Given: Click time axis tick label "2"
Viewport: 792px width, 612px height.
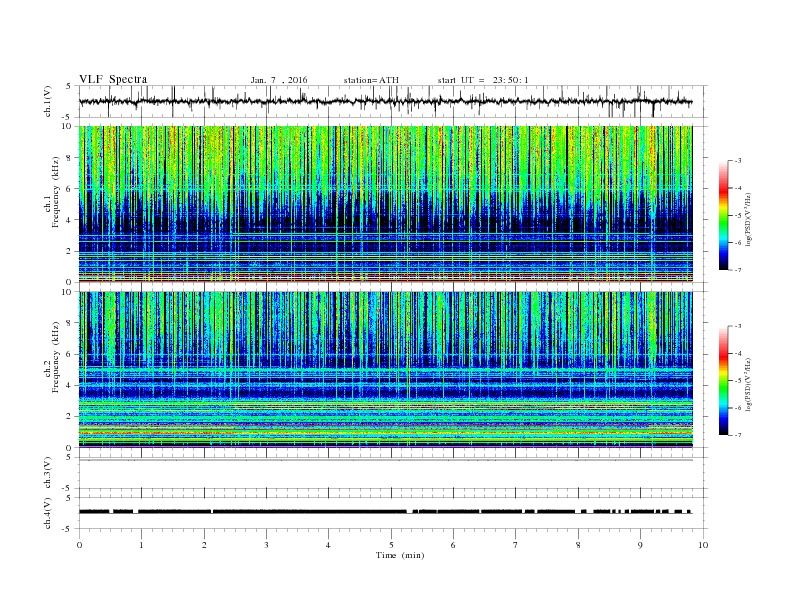Looking at the screenshot, I should click(204, 545).
